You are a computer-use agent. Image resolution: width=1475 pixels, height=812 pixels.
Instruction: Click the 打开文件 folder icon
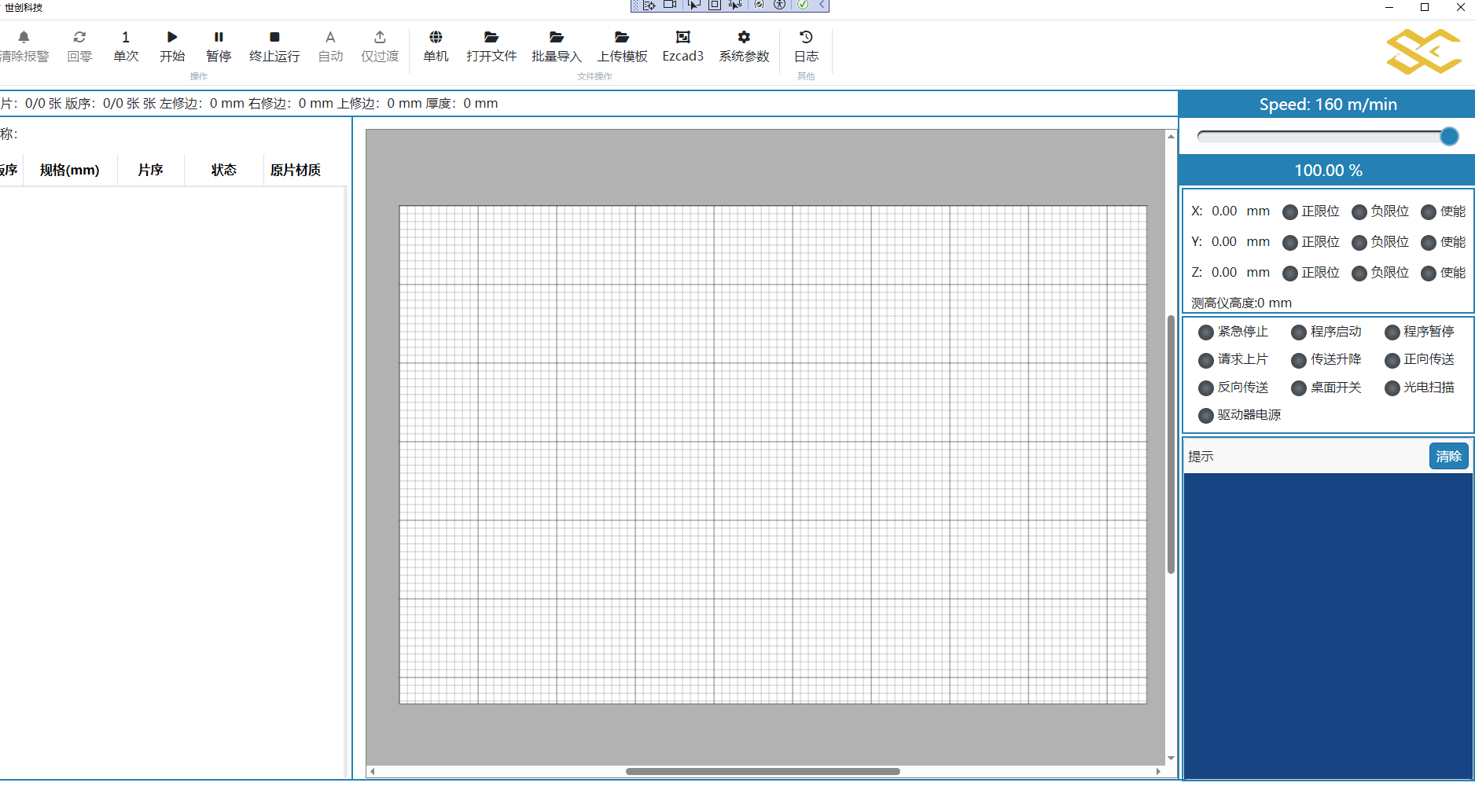click(491, 37)
